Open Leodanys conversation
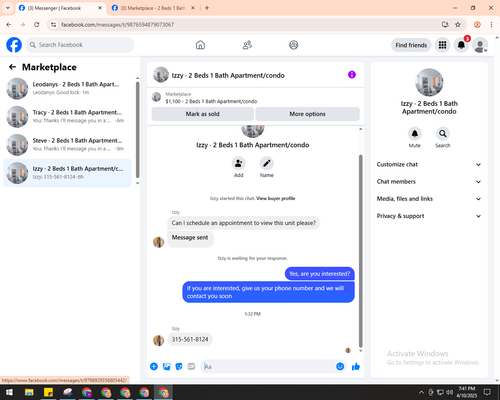This screenshot has height=400, width=500. 67,89
